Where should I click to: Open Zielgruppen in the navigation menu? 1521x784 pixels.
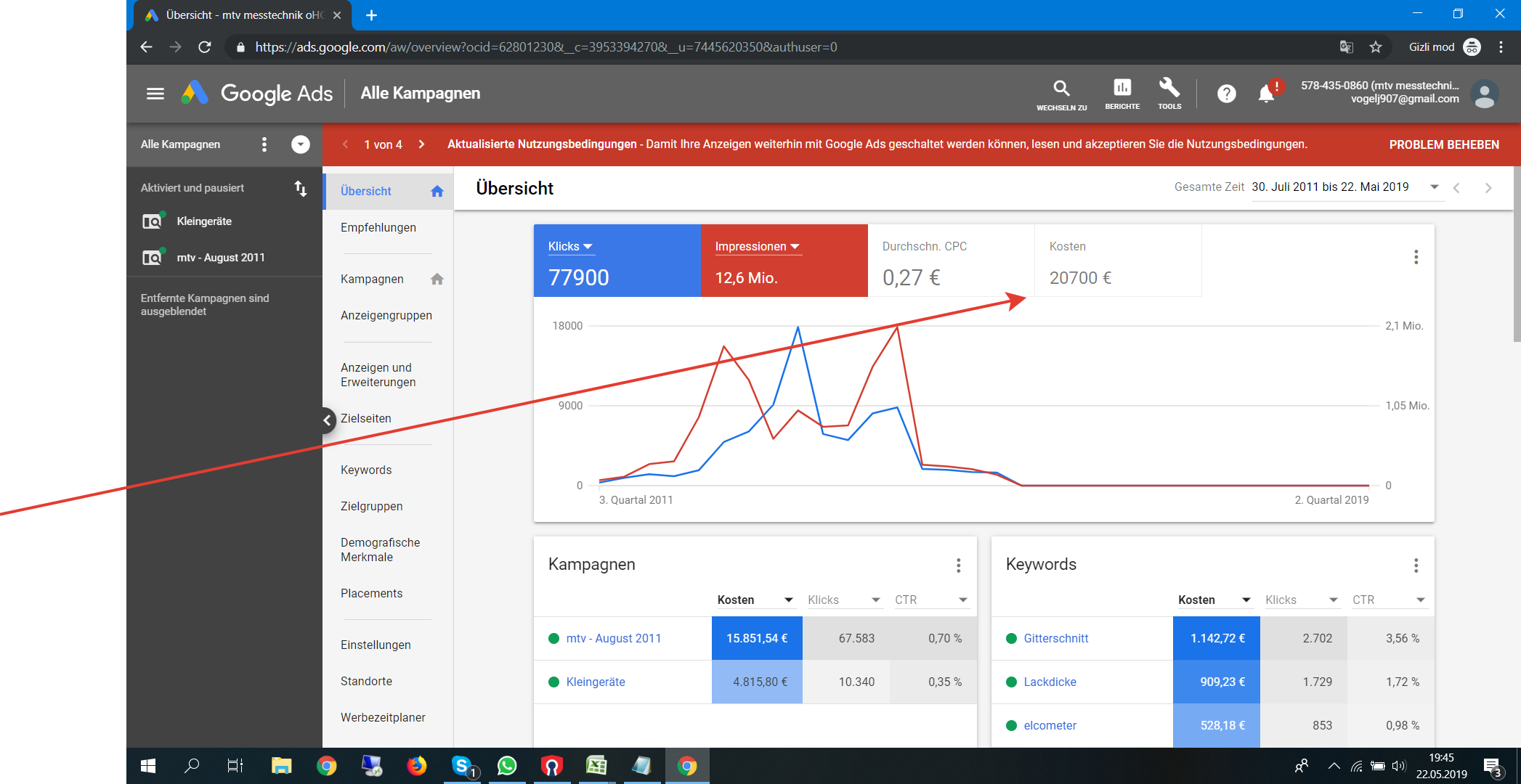pos(372,507)
